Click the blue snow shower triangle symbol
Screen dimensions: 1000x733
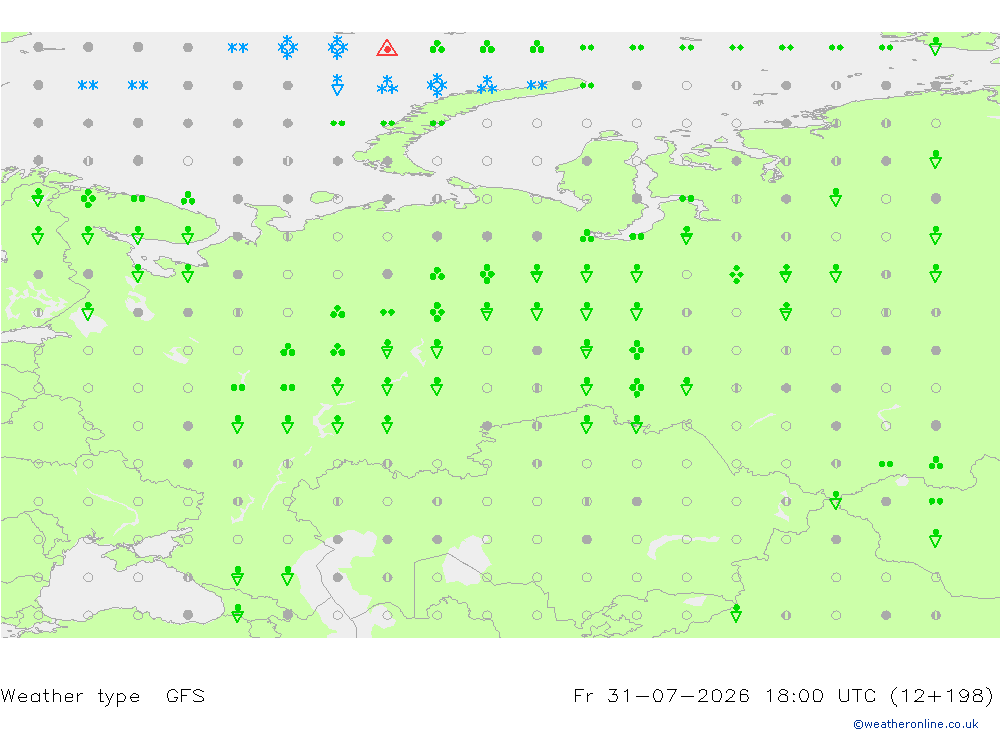pos(337,84)
